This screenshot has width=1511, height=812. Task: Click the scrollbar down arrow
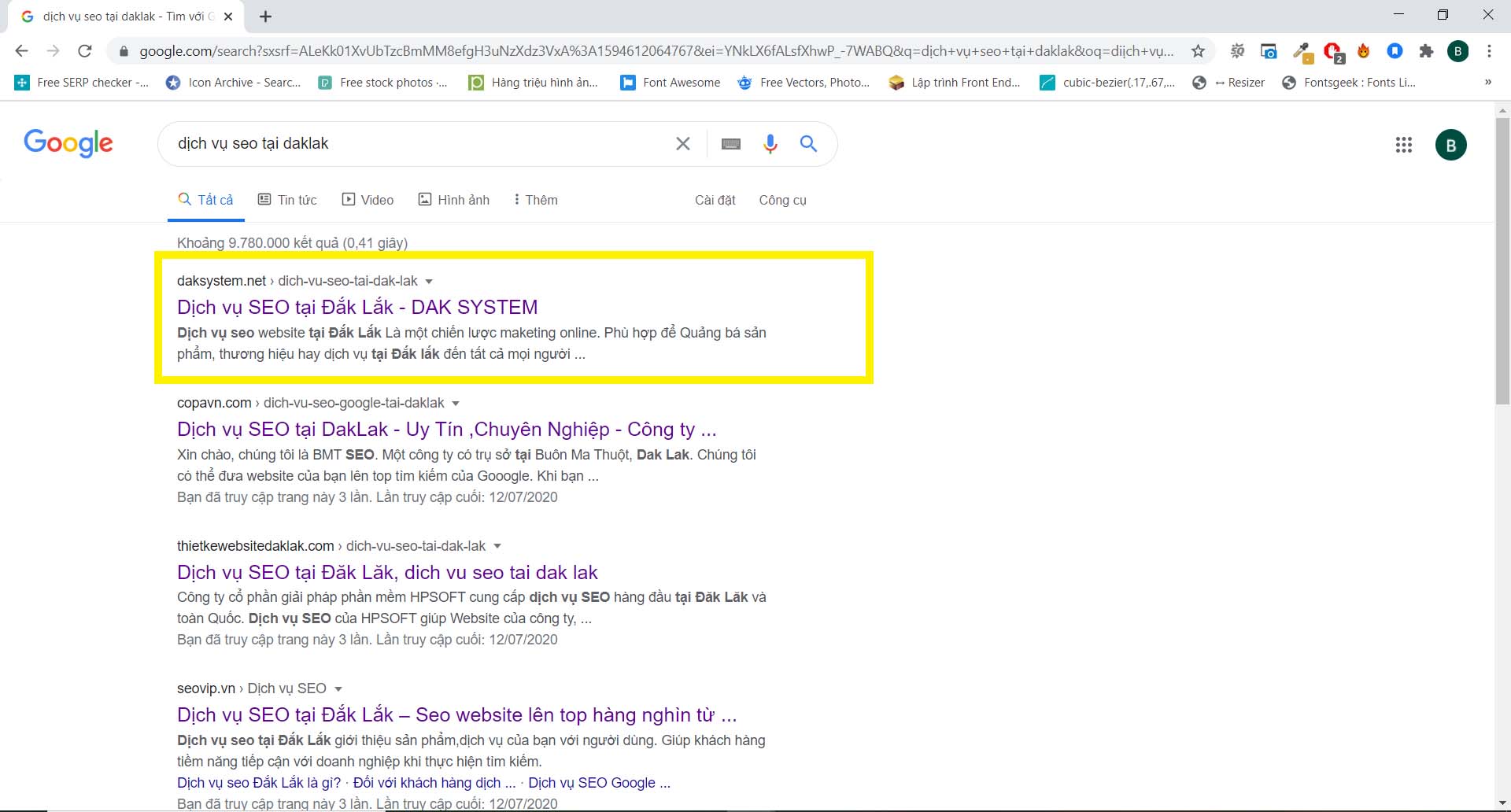tap(1502, 803)
